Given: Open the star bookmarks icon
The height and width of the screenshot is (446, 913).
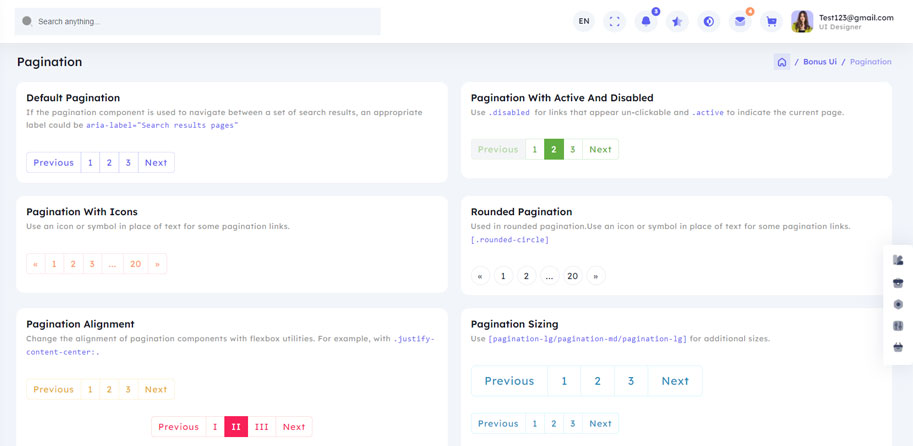Looking at the screenshot, I should 677,22.
